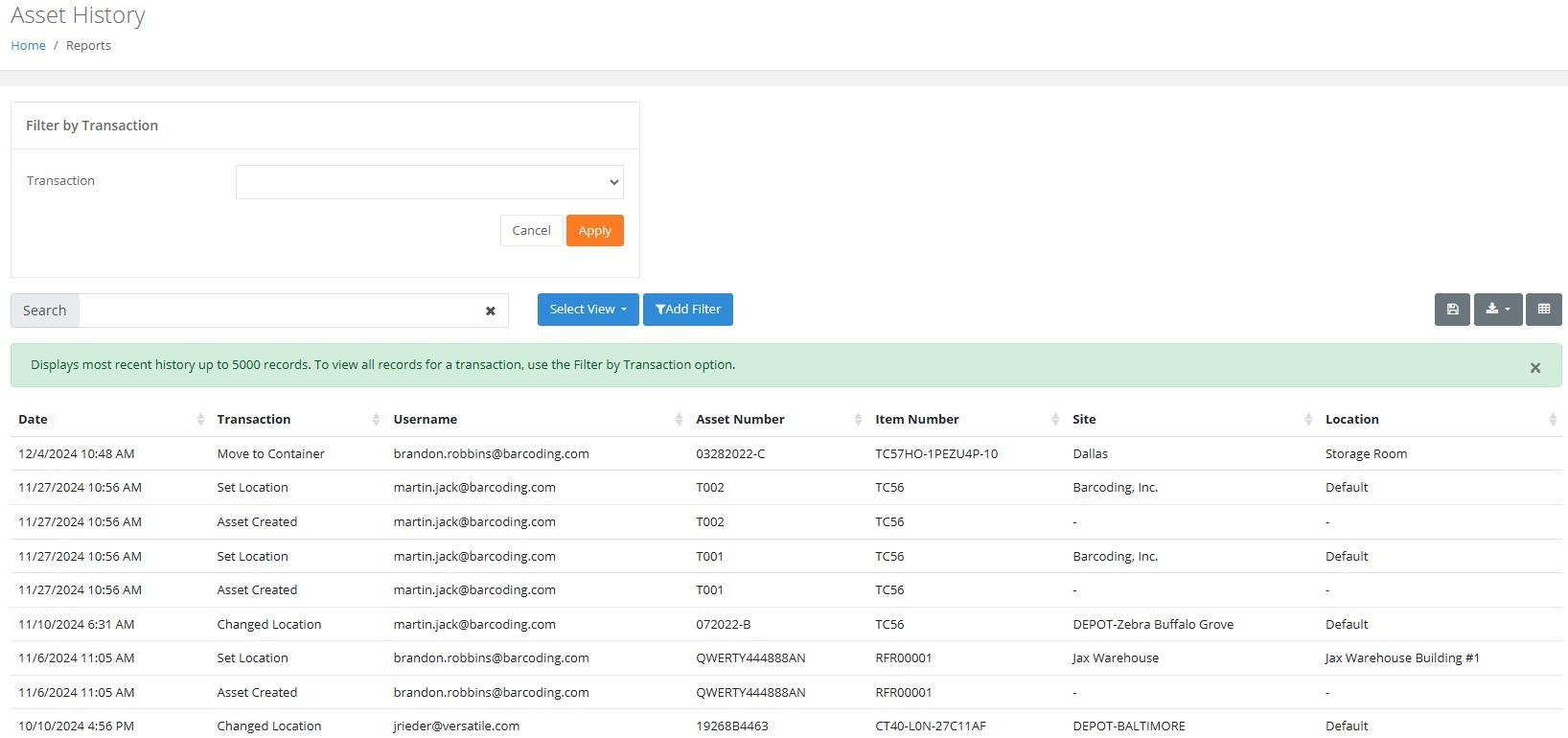Sort by Date column arrows
This screenshot has width=1568, height=738.
coord(200,420)
